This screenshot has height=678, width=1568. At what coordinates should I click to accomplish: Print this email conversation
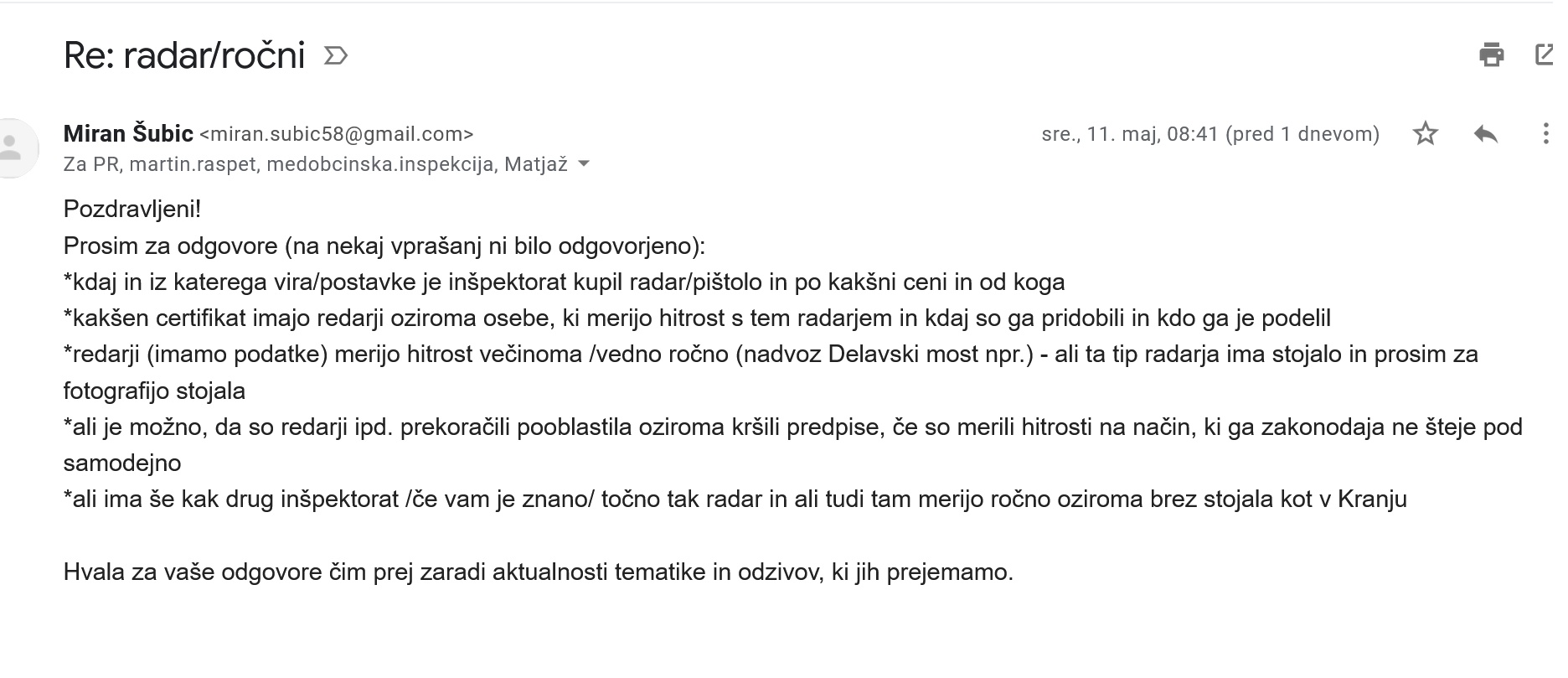1491,55
